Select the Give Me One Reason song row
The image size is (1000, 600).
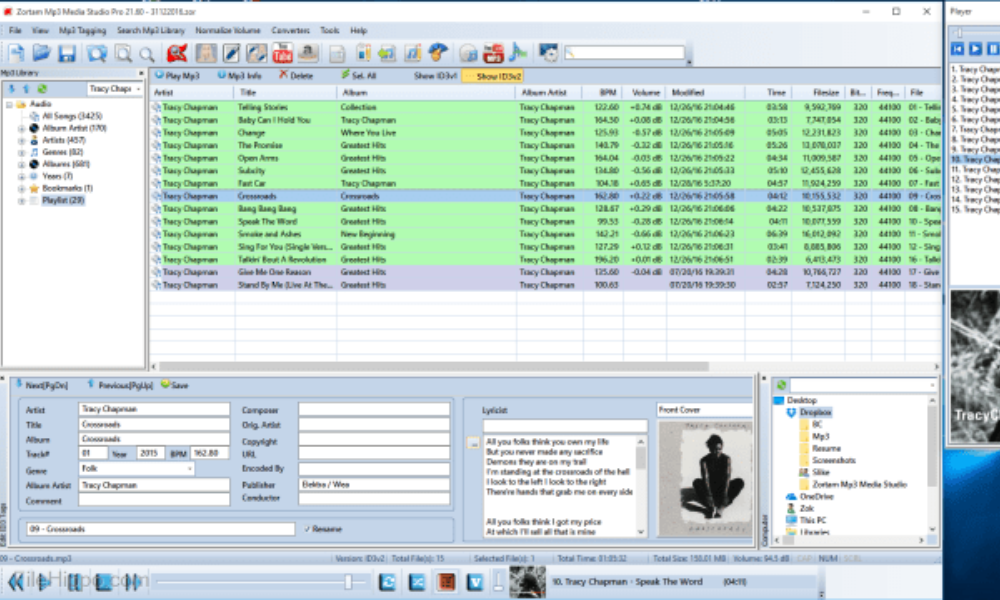(x=544, y=272)
